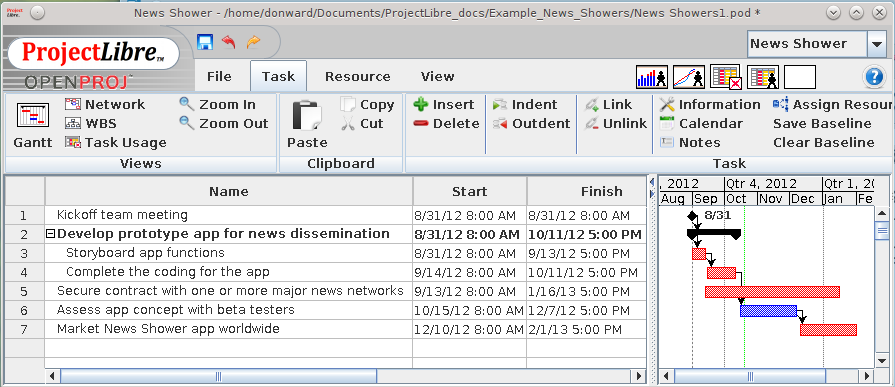This screenshot has height=387, width=895.
Task: Undo the last action with red arrow
Action: click(229, 42)
